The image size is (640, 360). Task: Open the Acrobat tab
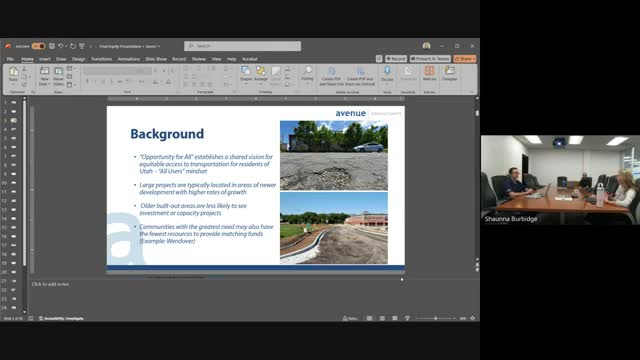[x=250, y=59]
